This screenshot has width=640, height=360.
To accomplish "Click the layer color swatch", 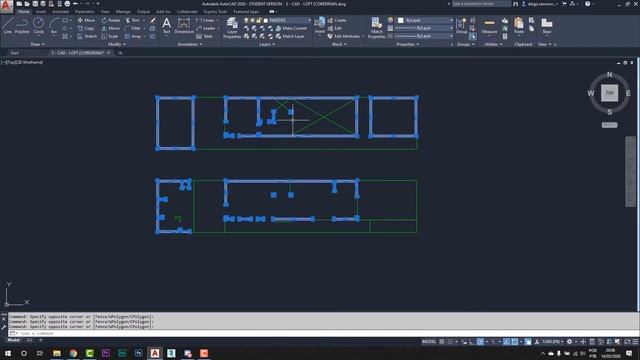I will pos(266,20).
